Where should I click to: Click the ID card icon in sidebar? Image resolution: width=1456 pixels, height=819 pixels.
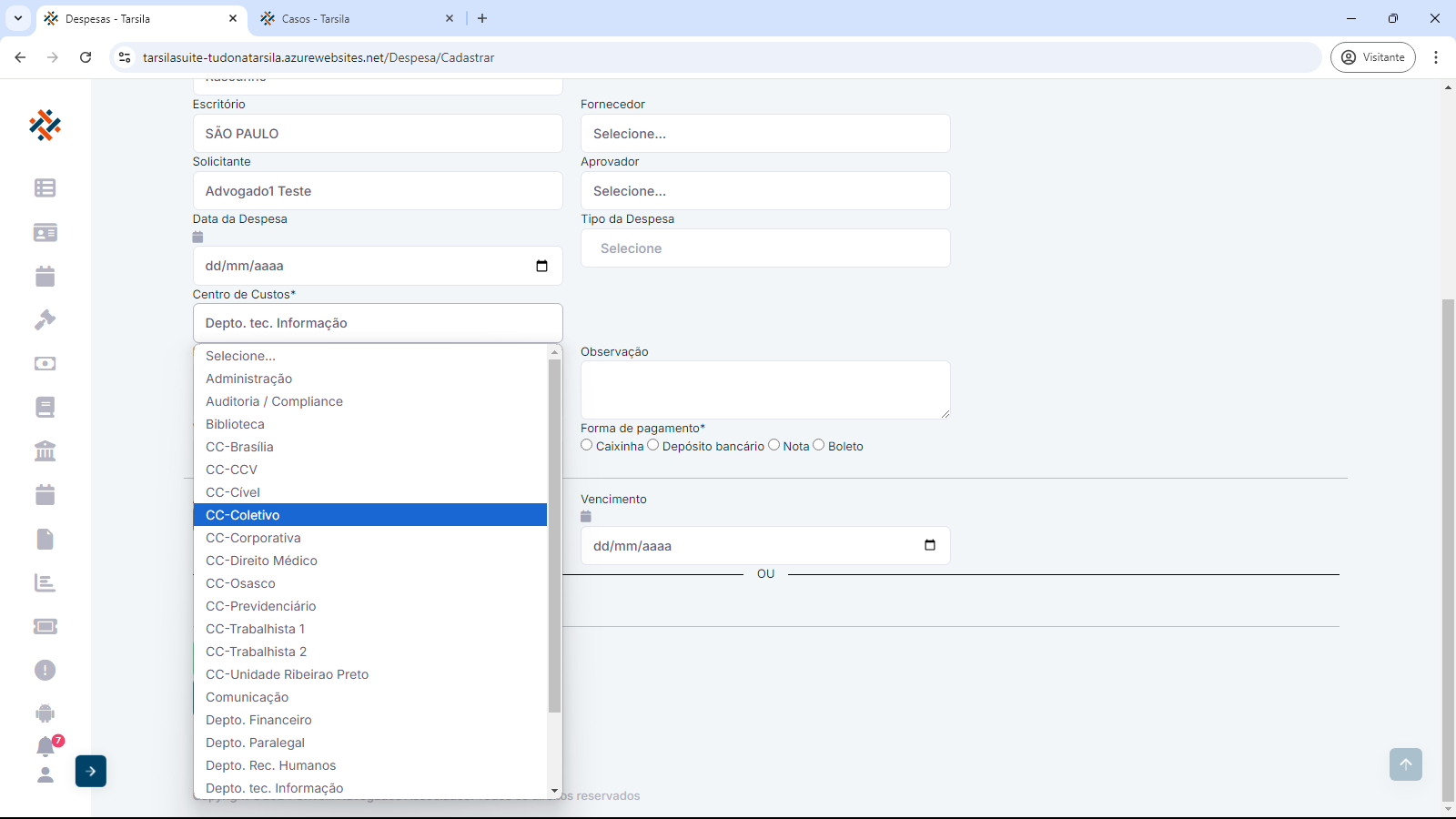(45, 233)
